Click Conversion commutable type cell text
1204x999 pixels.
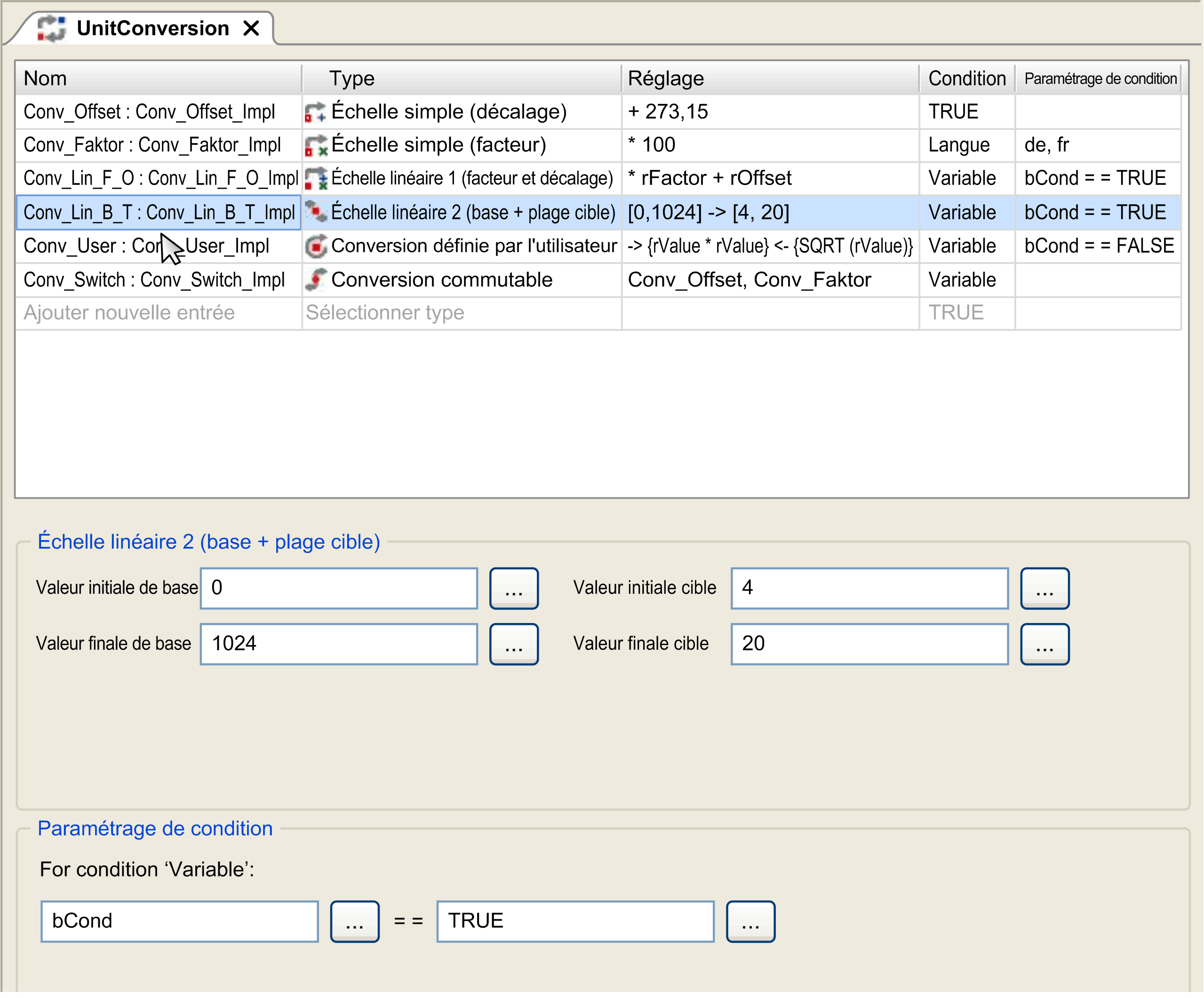(x=441, y=280)
